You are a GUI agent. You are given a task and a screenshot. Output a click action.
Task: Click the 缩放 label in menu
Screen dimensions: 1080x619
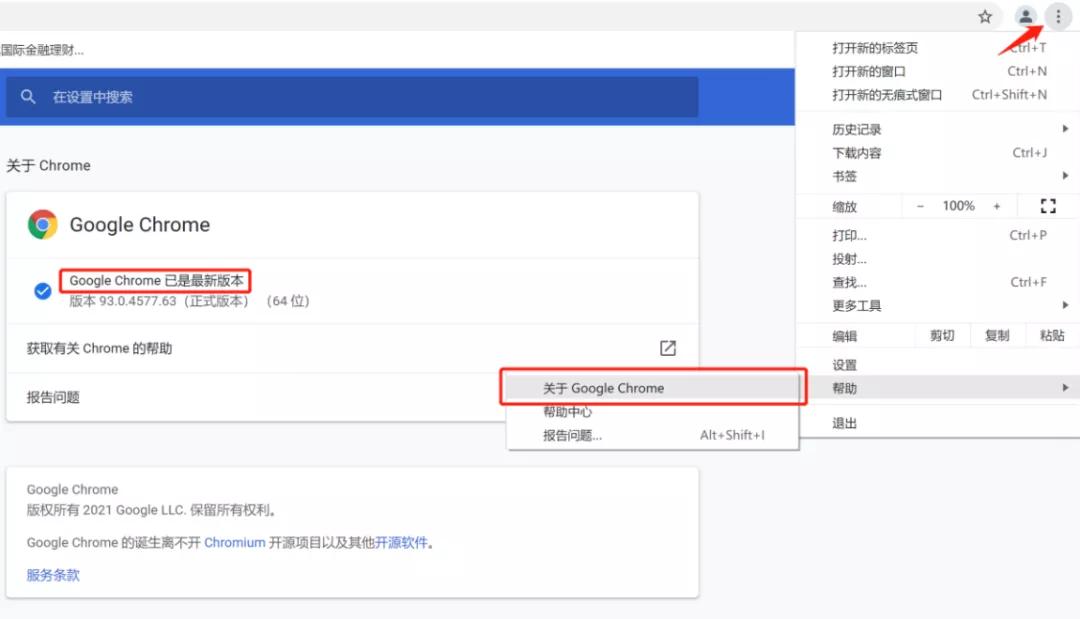pyautogui.click(x=844, y=207)
